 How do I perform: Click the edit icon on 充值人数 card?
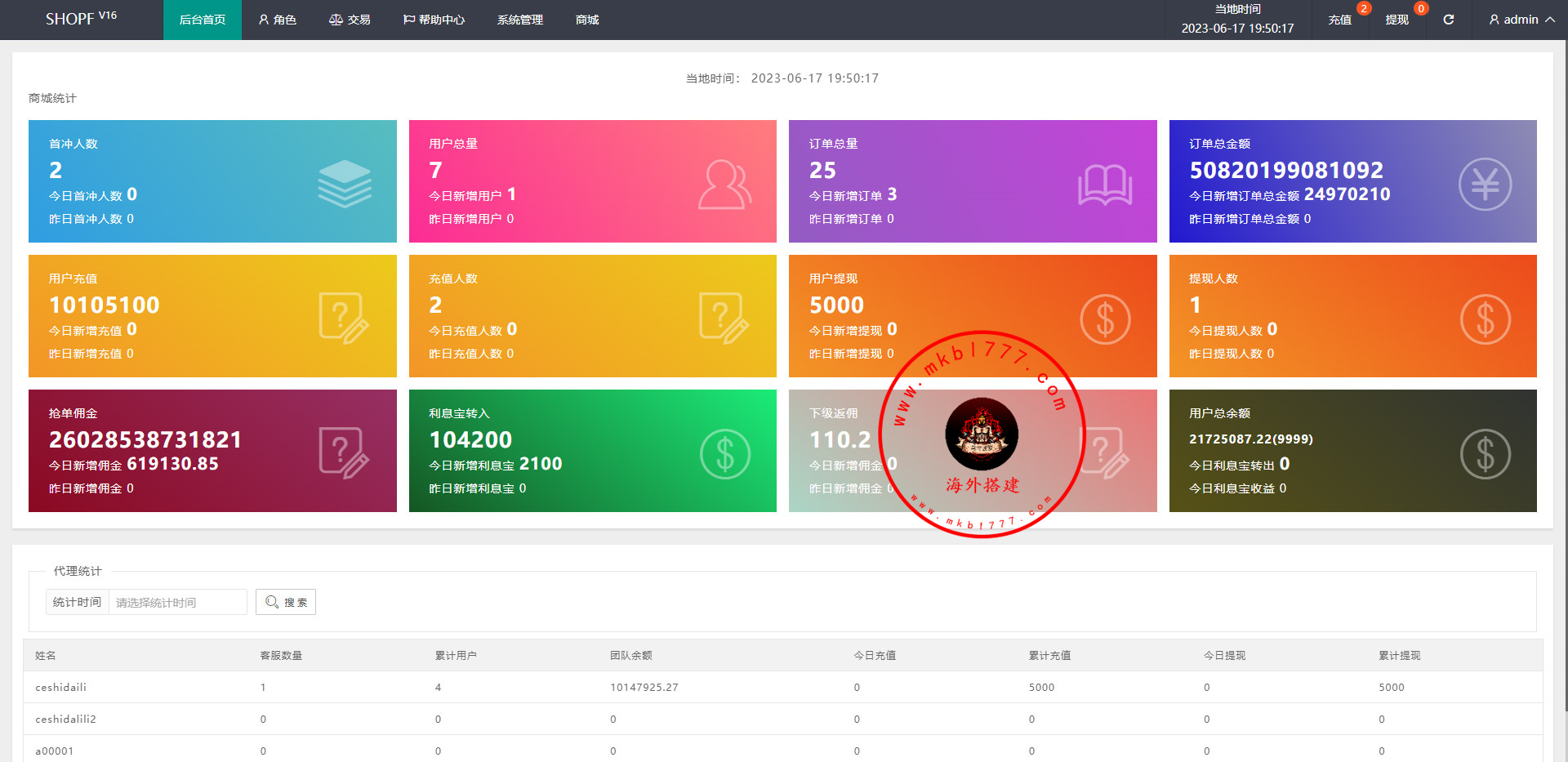(724, 319)
